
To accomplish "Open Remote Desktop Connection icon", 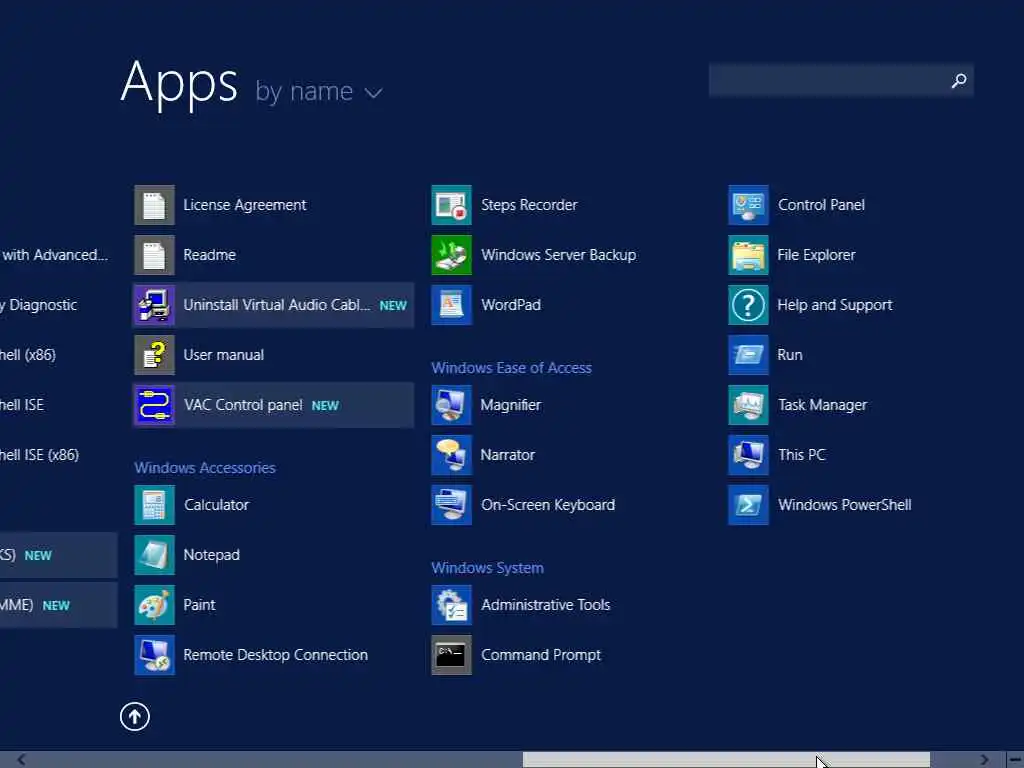I will click(x=154, y=655).
